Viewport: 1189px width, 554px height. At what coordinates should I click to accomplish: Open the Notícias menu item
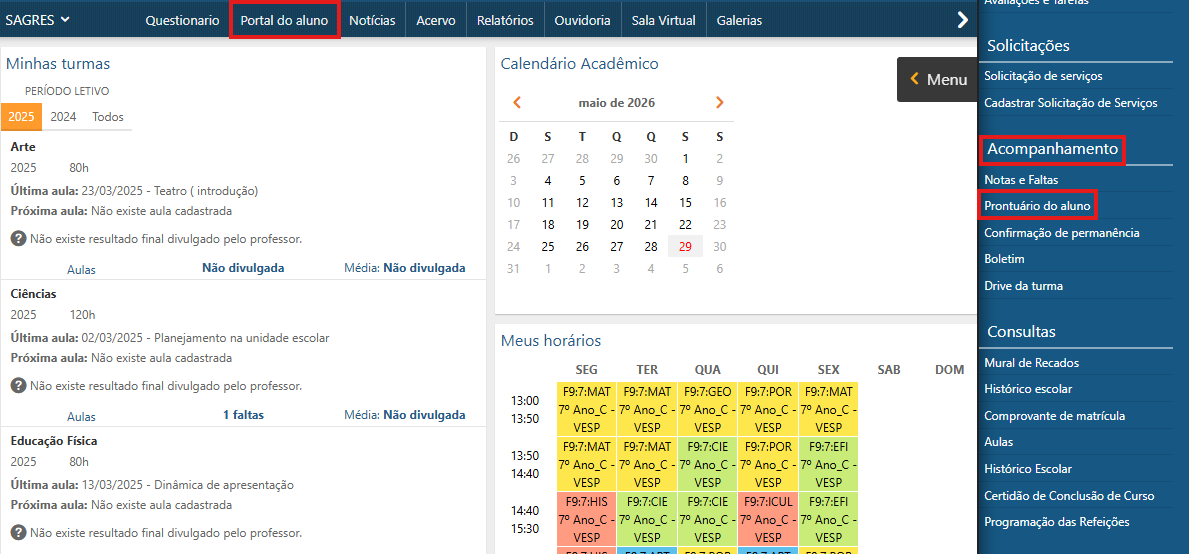(372, 20)
